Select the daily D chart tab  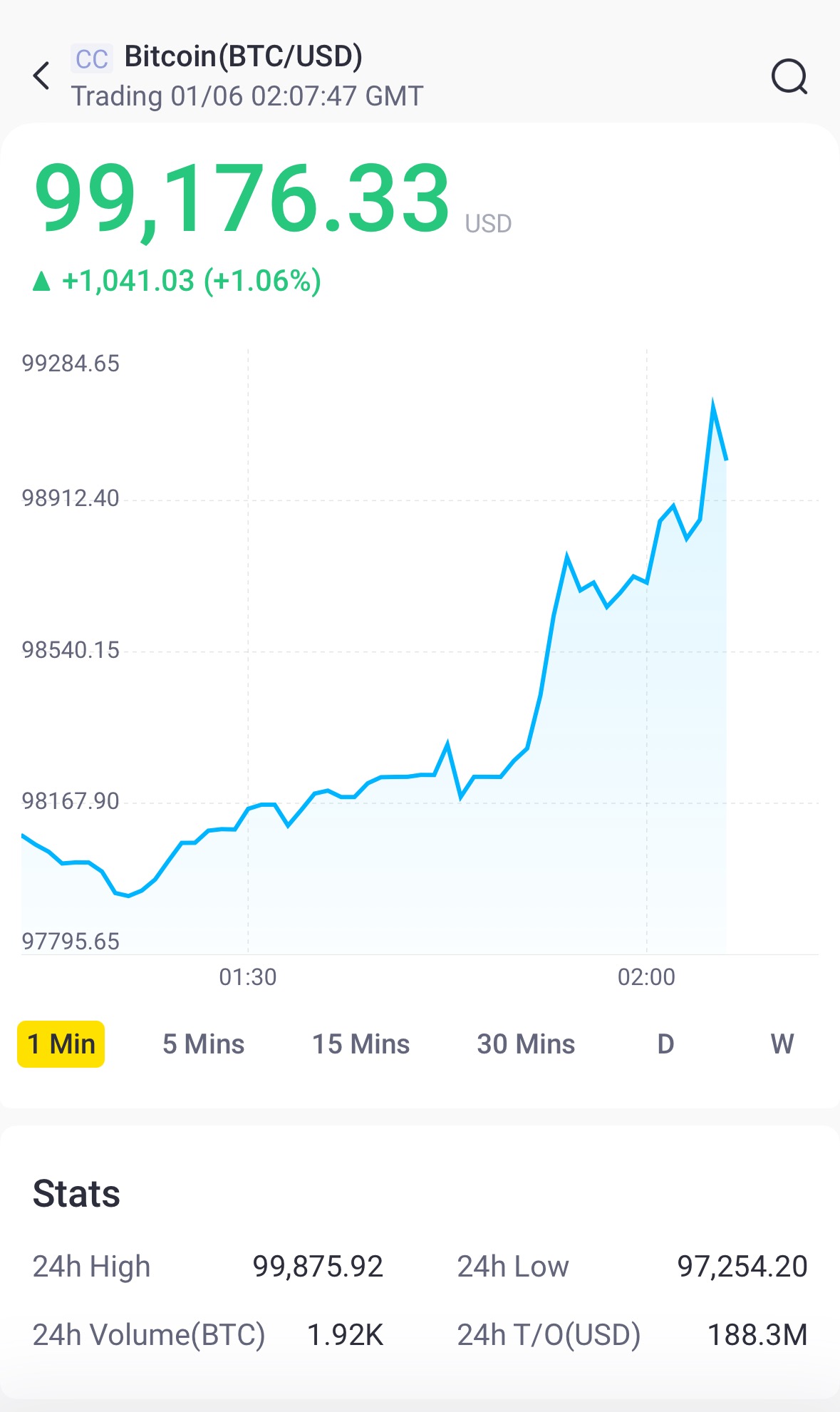click(665, 1044)
